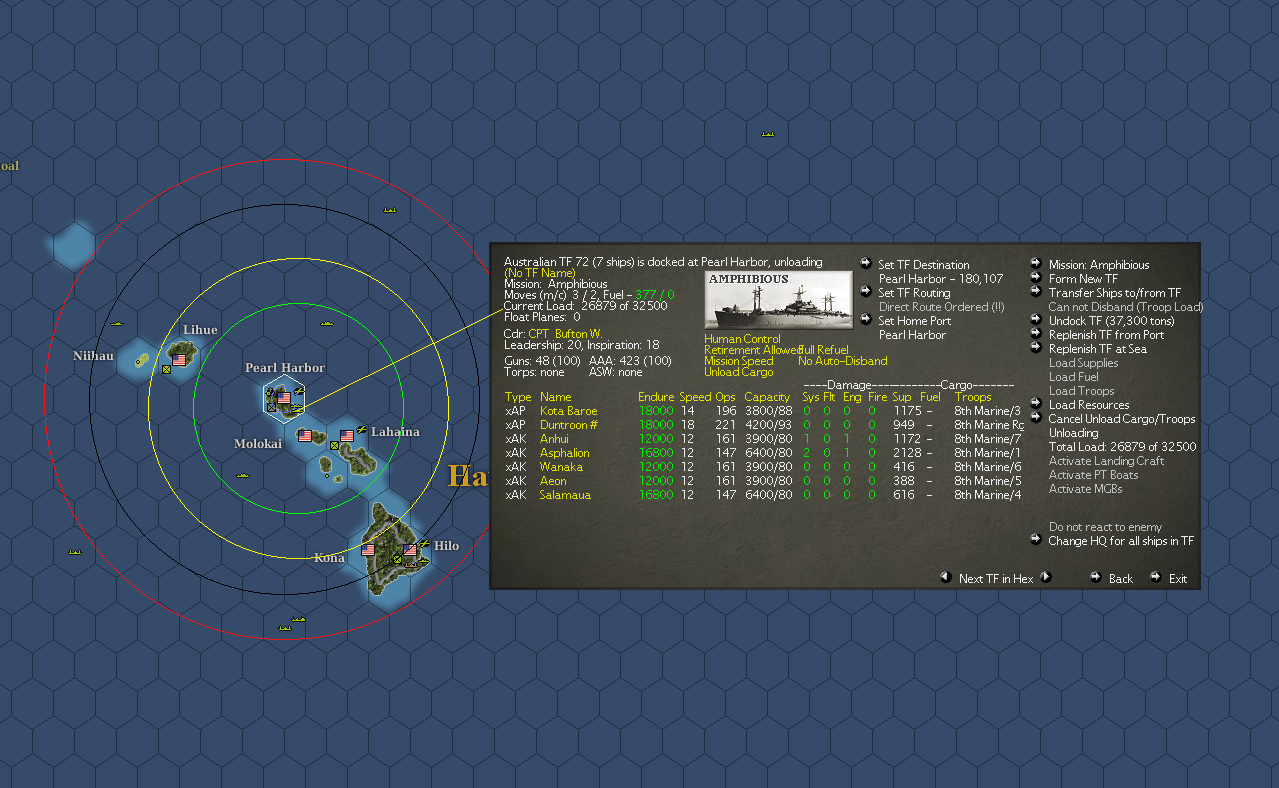Open ship Wanaka details
The image size is (1279, 788).
(x=561, y=467)
